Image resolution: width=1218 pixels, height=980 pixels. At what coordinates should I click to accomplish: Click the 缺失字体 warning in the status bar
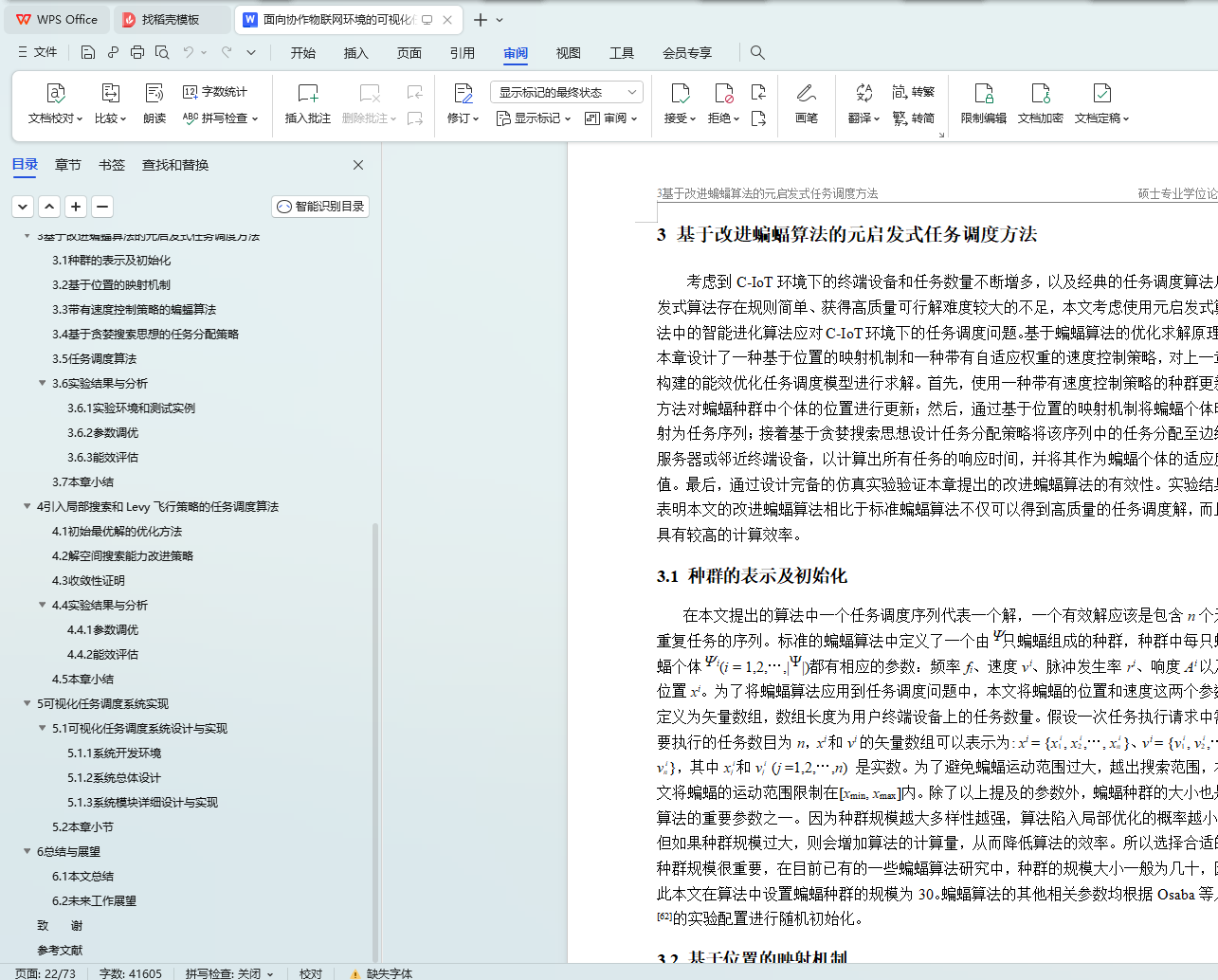381,973
